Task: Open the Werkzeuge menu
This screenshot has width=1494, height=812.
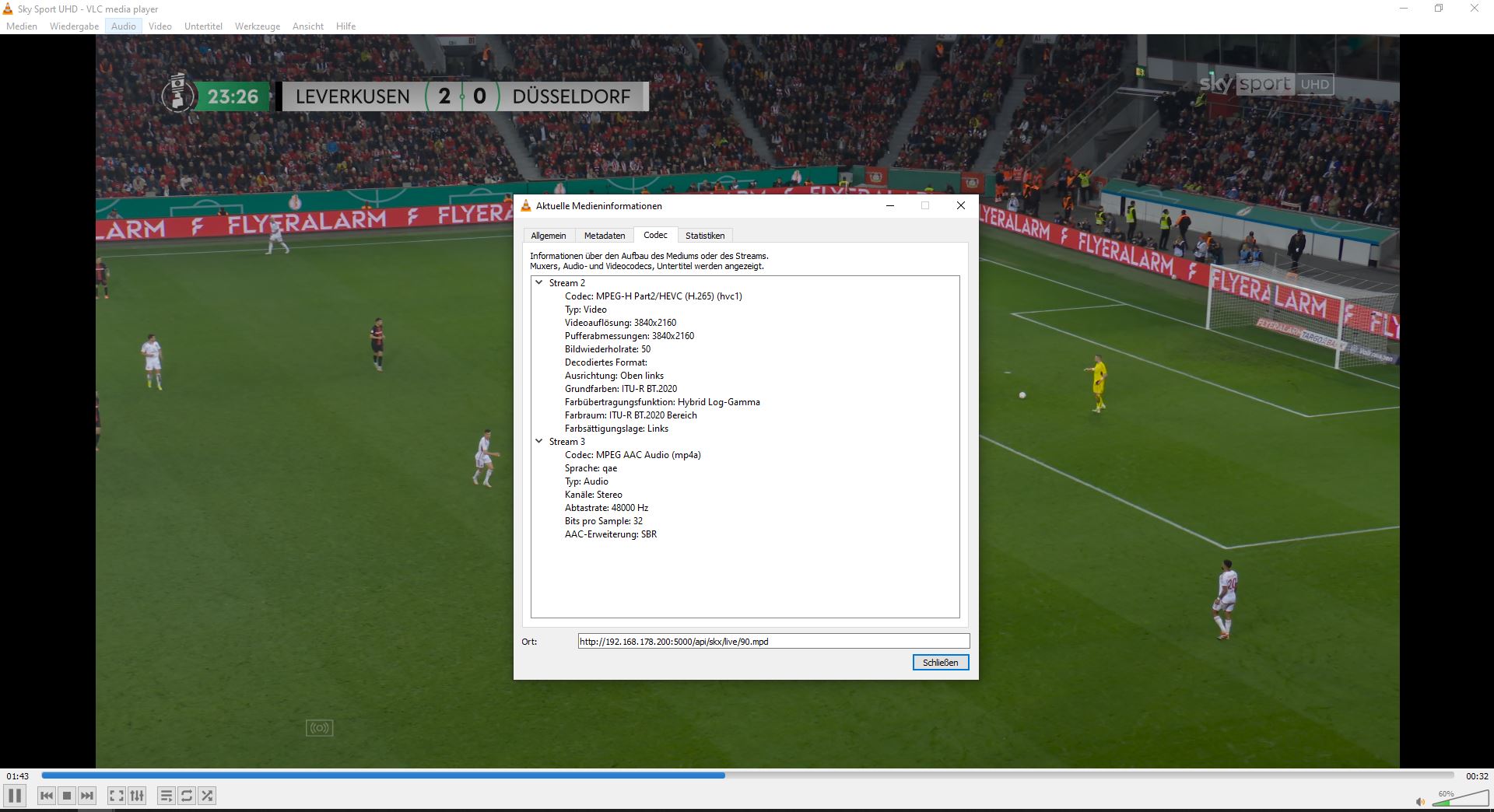Action: coord(258,26)
